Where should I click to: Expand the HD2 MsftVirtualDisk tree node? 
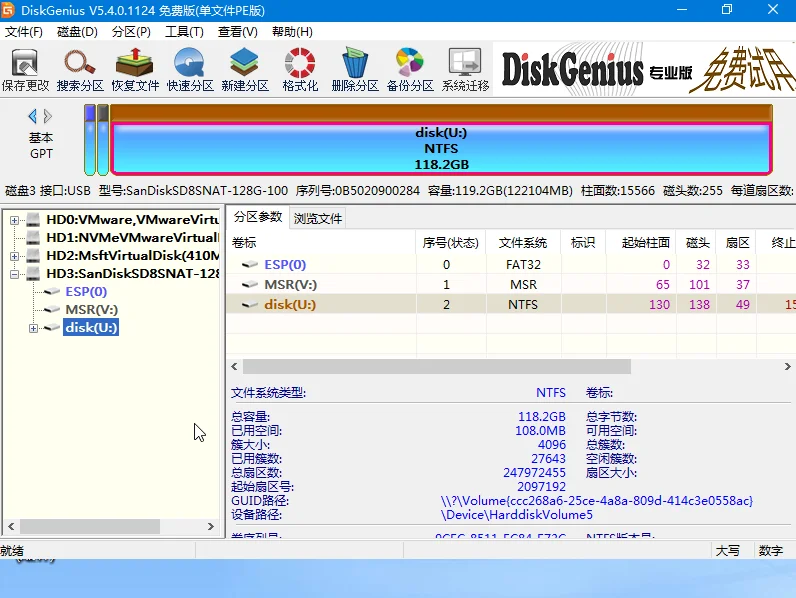tap(14, 256)
